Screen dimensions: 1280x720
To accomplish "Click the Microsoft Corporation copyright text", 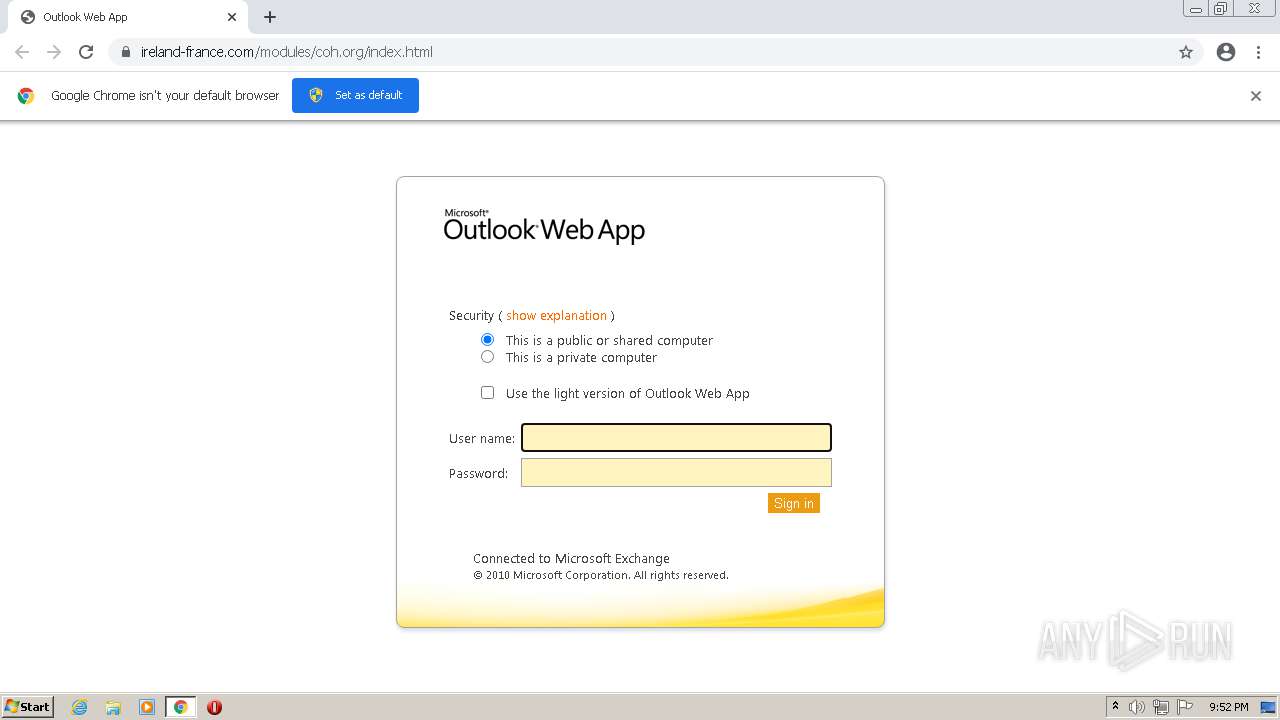I will 600,575.
